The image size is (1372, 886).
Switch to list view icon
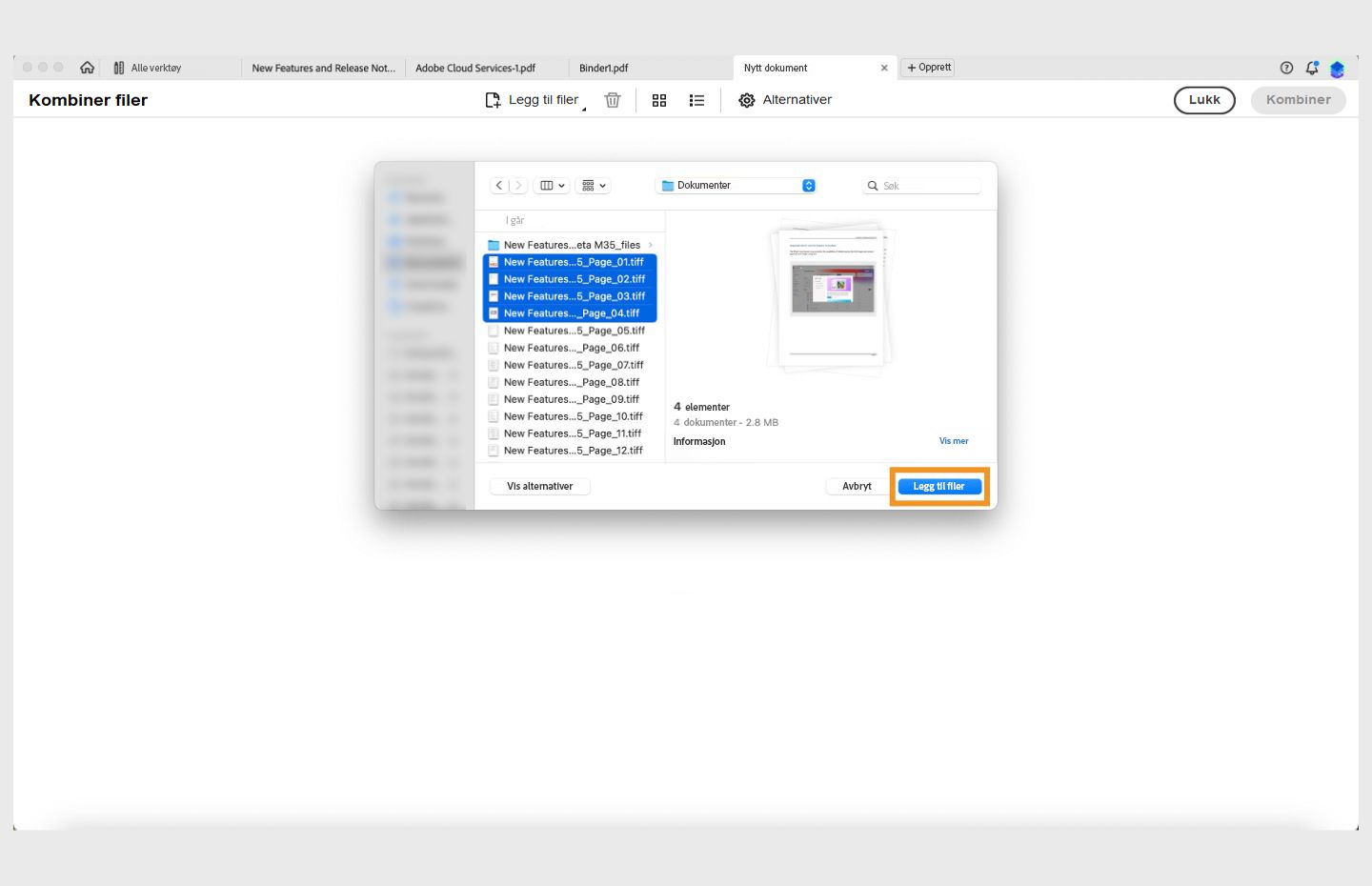[x=696, y=99]
